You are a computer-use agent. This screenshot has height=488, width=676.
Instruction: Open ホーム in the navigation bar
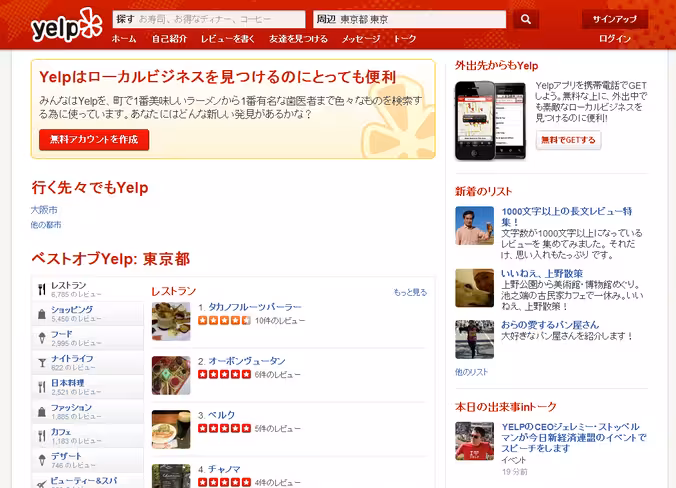(124, 39)
